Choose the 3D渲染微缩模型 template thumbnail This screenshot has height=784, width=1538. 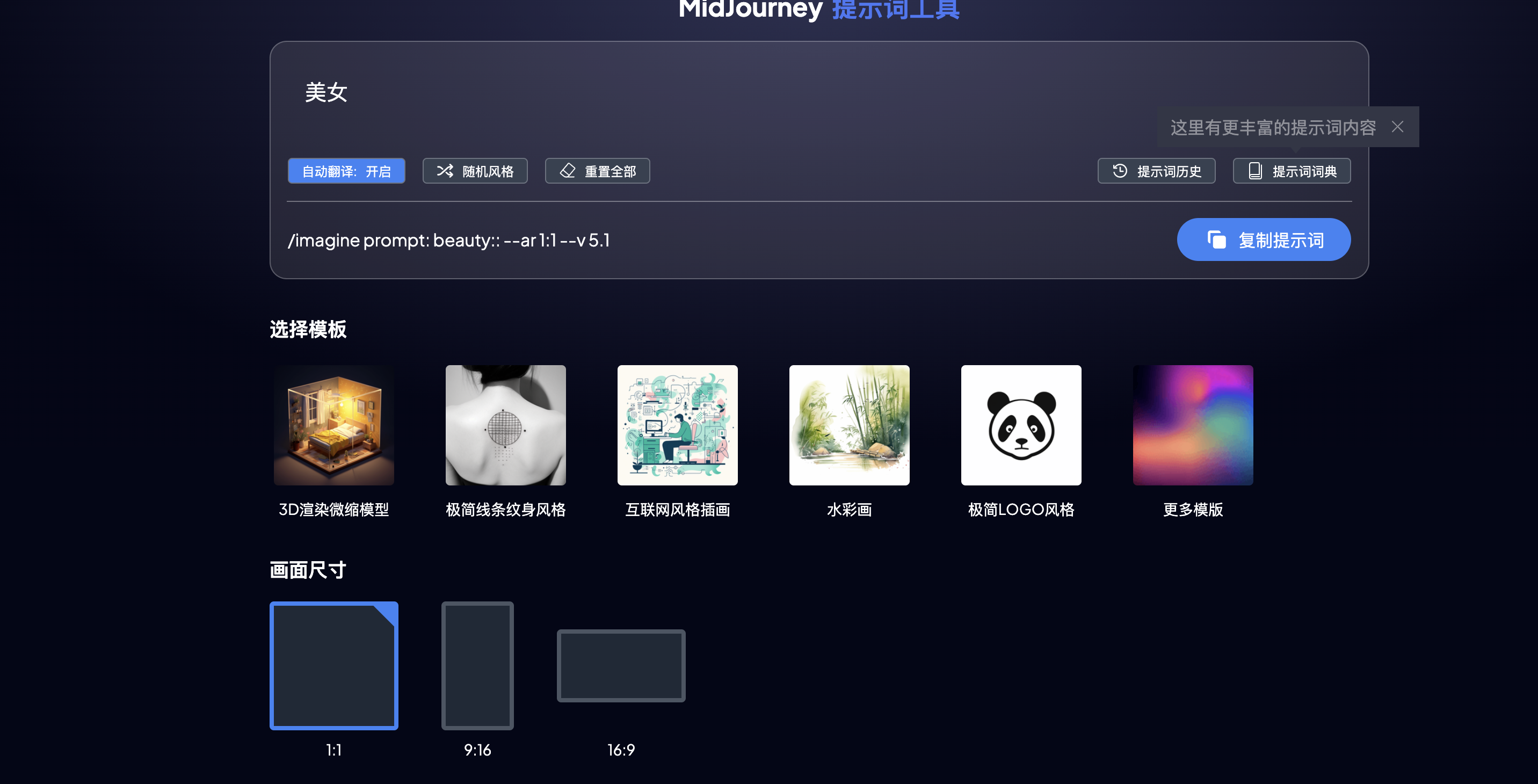pos(333,425)
